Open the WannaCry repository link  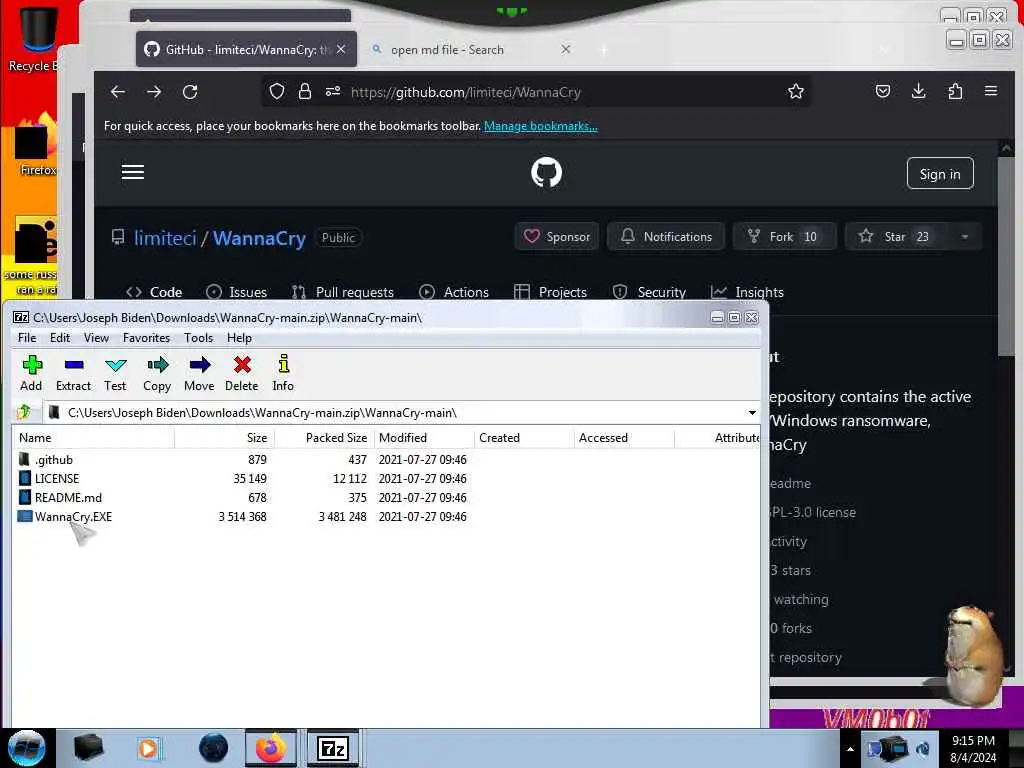click(x=259, y=238)
